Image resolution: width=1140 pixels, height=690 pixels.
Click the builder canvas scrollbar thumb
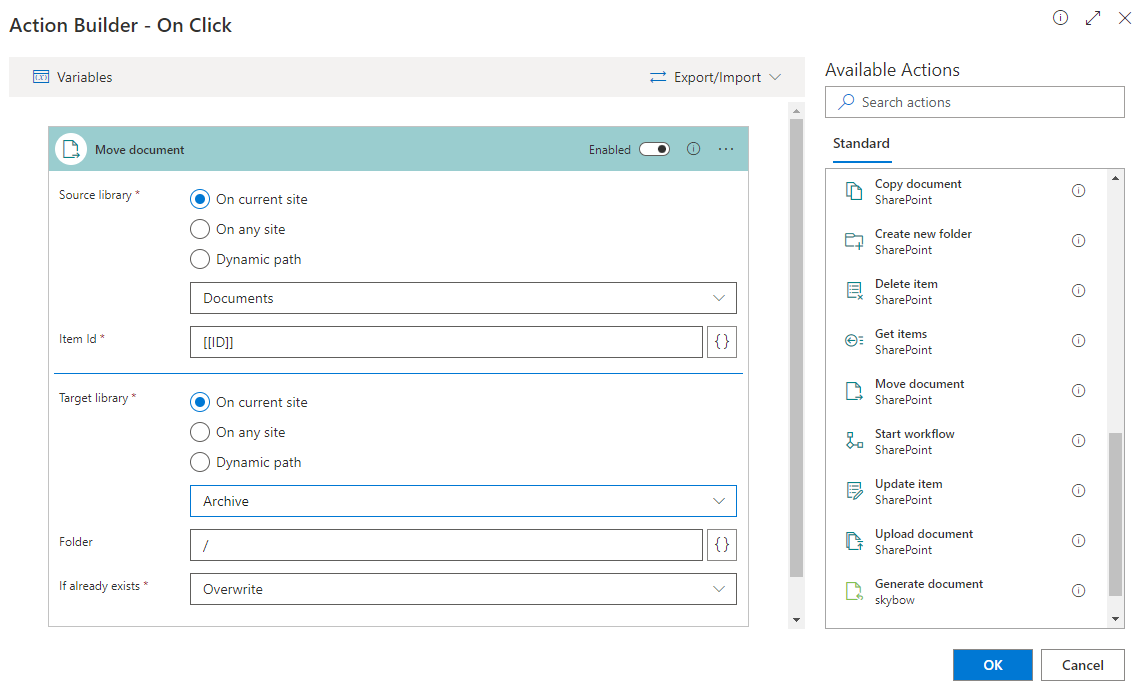click(x=796, y=348)
